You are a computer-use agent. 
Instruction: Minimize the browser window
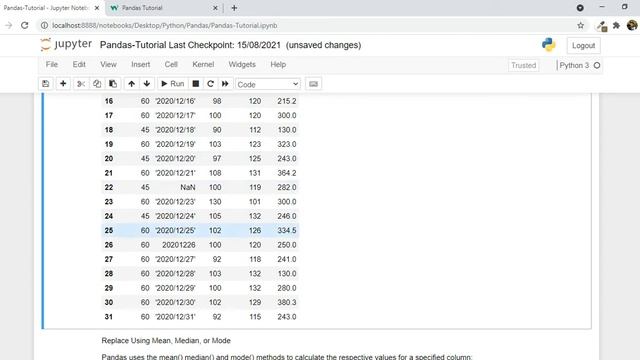[602, 7]
